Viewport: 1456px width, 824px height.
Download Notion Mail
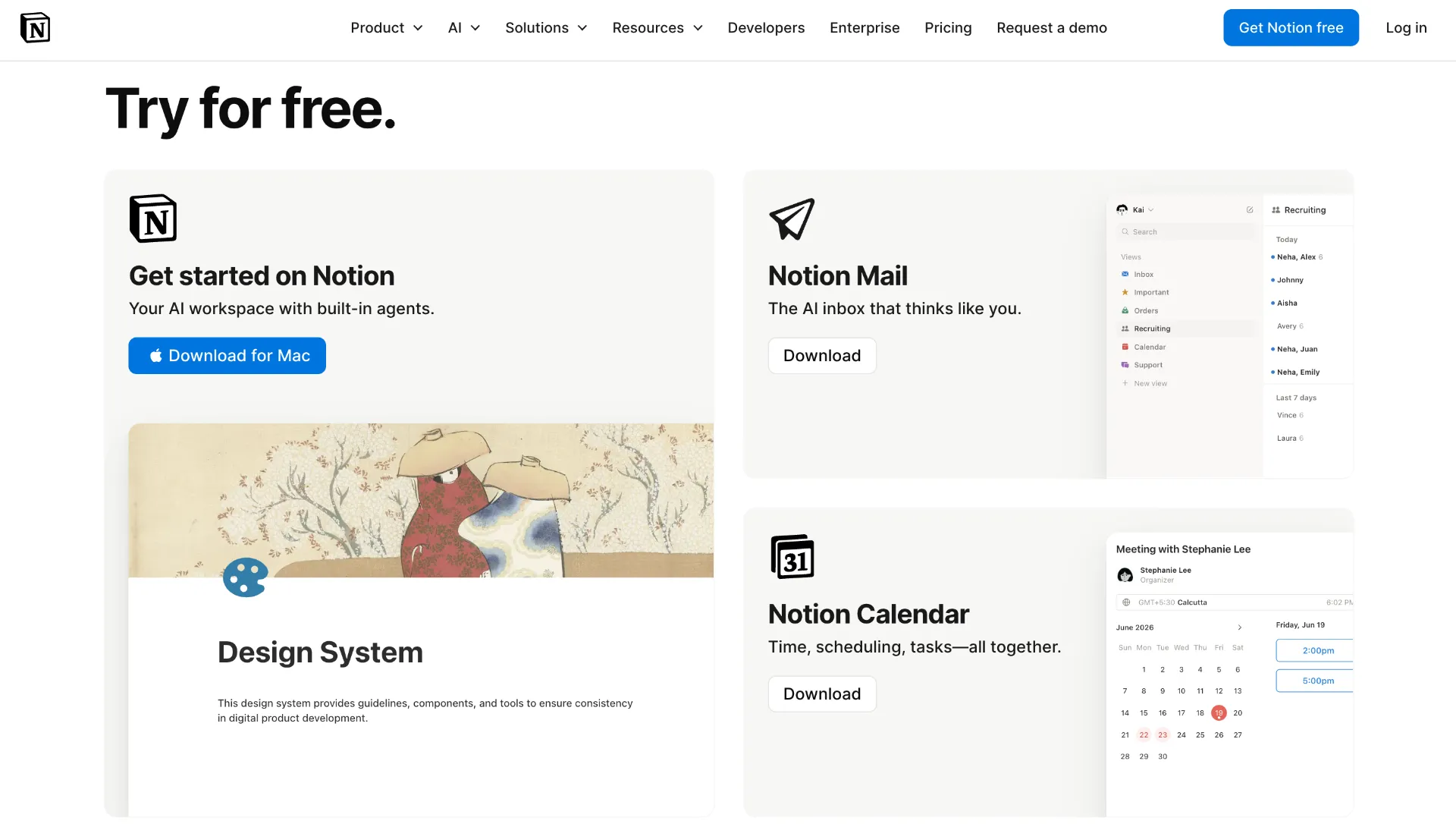tap(822, 356)
